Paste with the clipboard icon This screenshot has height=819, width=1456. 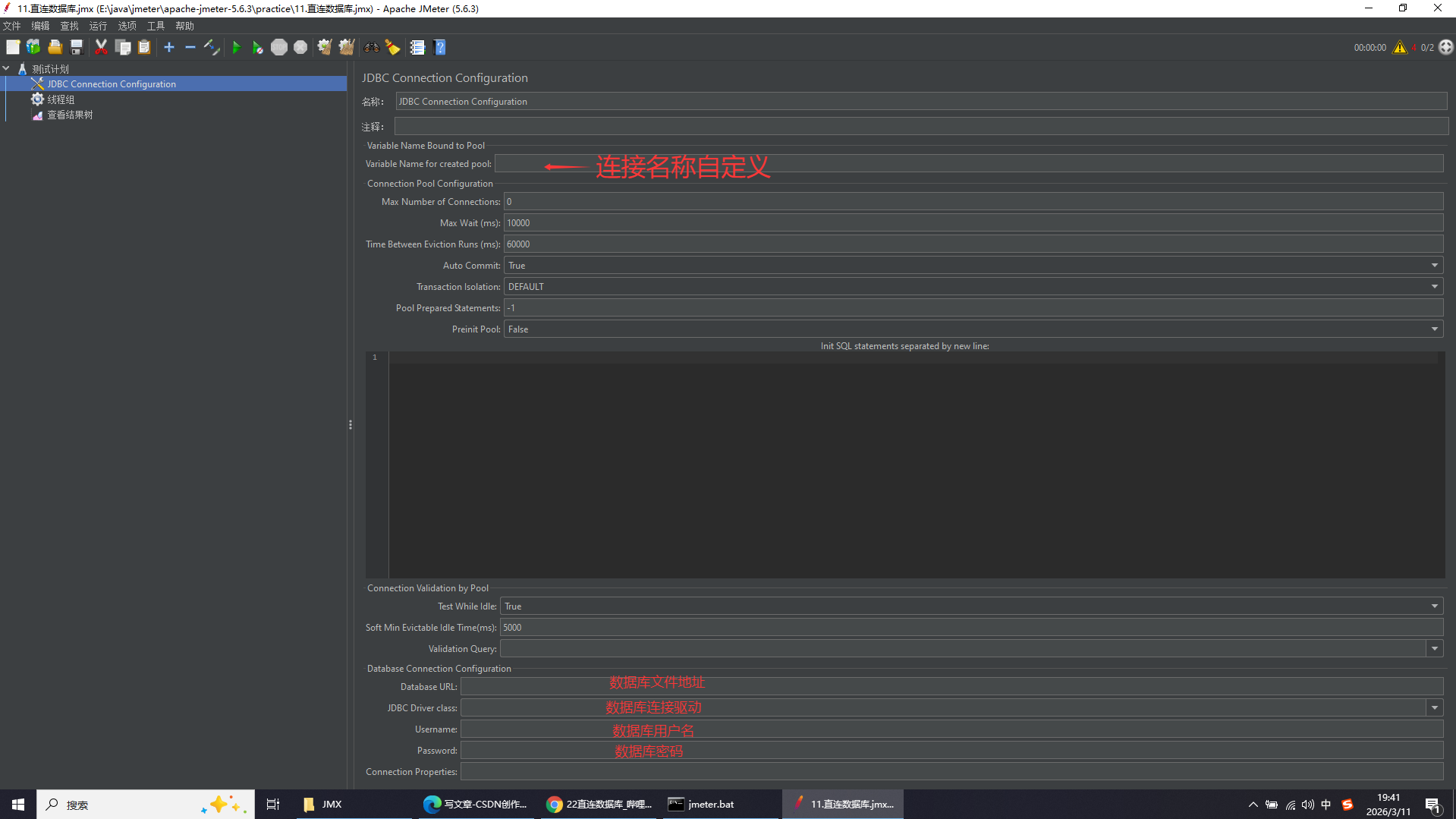pyautogui.click(x=144, y=47)
